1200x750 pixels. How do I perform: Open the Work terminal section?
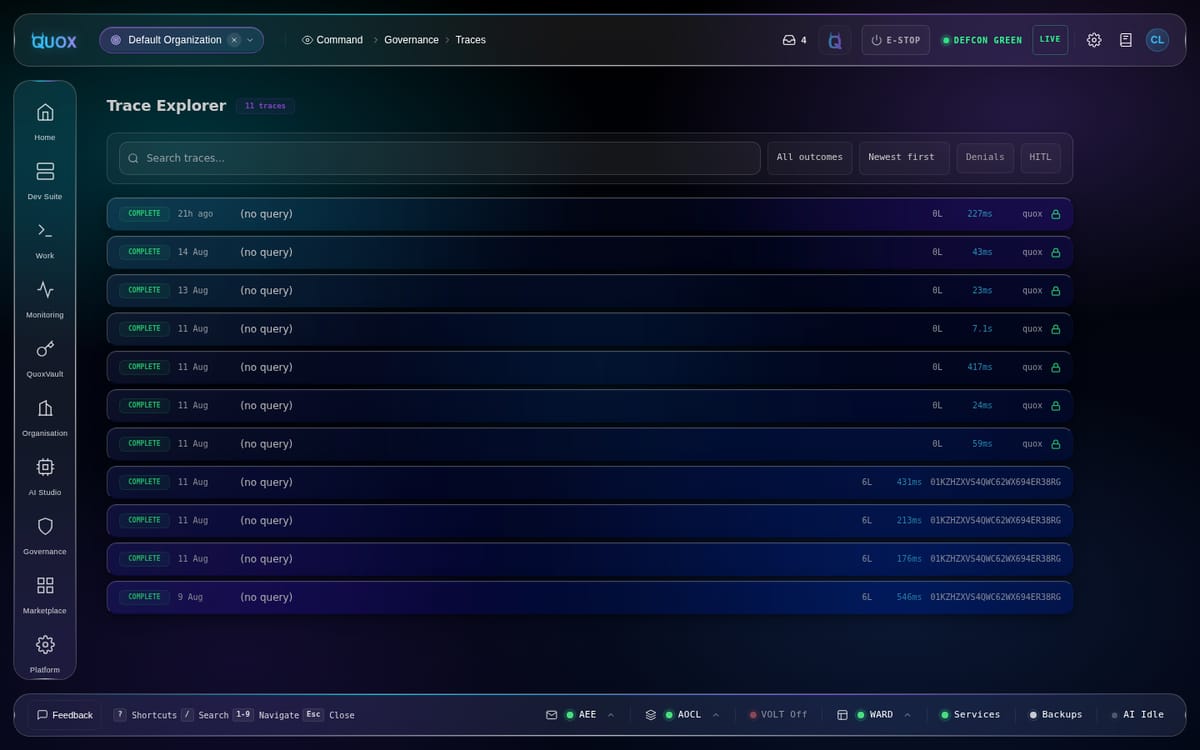point(45,238)
